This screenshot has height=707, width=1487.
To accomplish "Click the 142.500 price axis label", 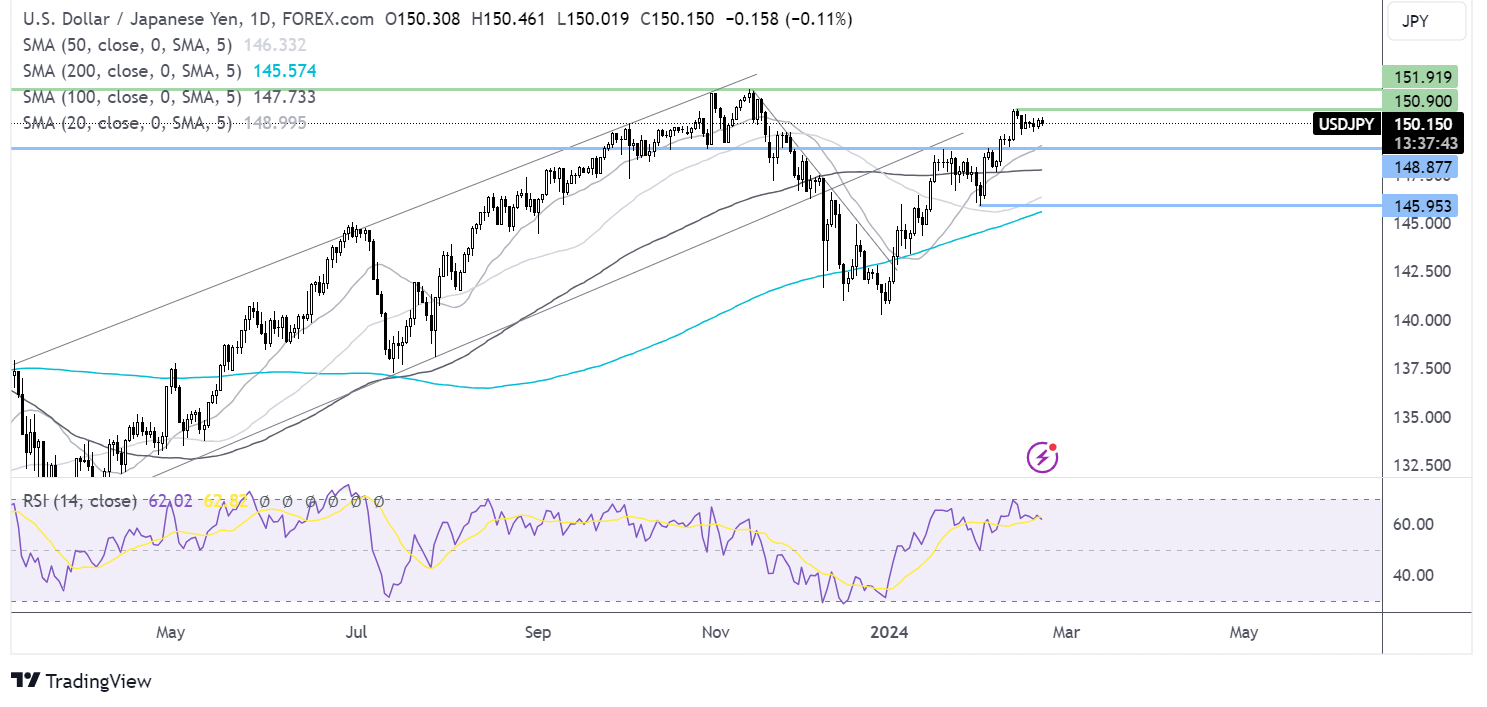I will click(1420, 271).
